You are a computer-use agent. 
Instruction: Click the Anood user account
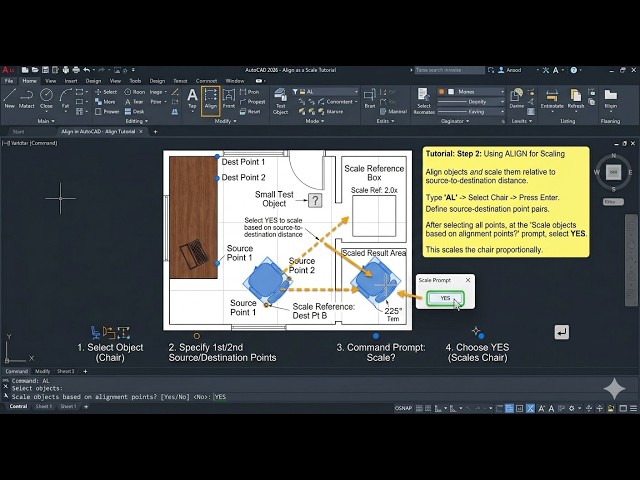point(510,70)
